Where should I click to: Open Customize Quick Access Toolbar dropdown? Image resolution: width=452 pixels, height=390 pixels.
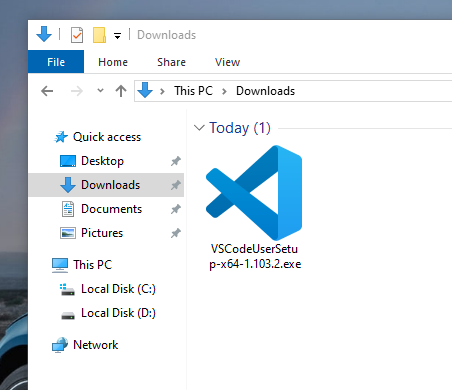pyautogui.click(x=117, y=35)
